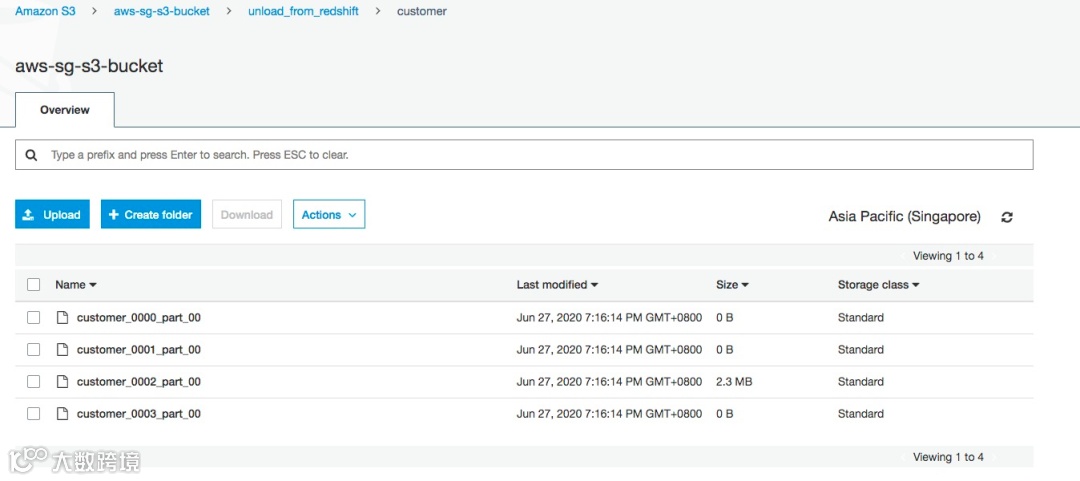The image size is (1080, 481).
Task: Click the disabled Download button
Action: tap(247, 214)
